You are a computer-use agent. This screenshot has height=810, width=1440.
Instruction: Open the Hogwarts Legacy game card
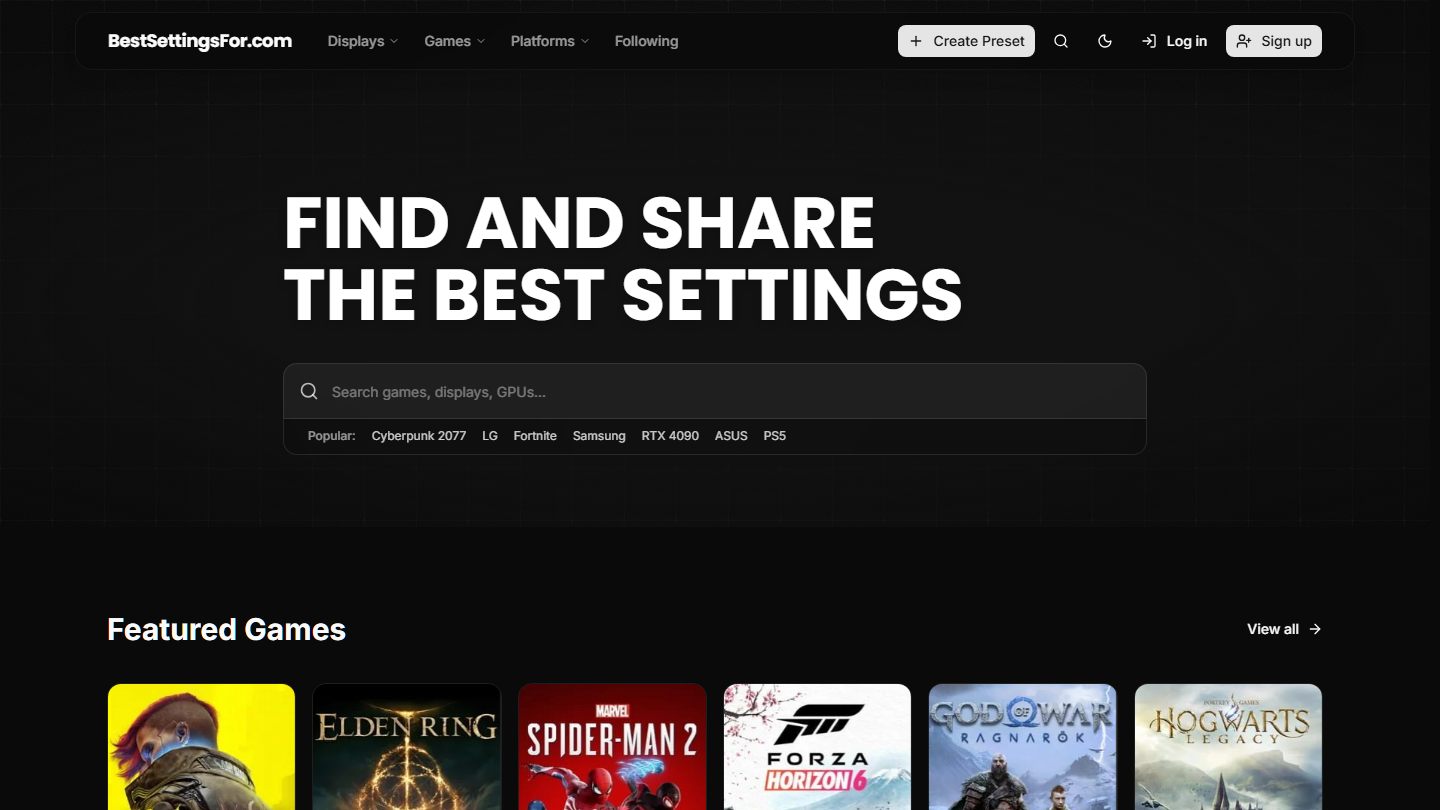[1228, 747]
